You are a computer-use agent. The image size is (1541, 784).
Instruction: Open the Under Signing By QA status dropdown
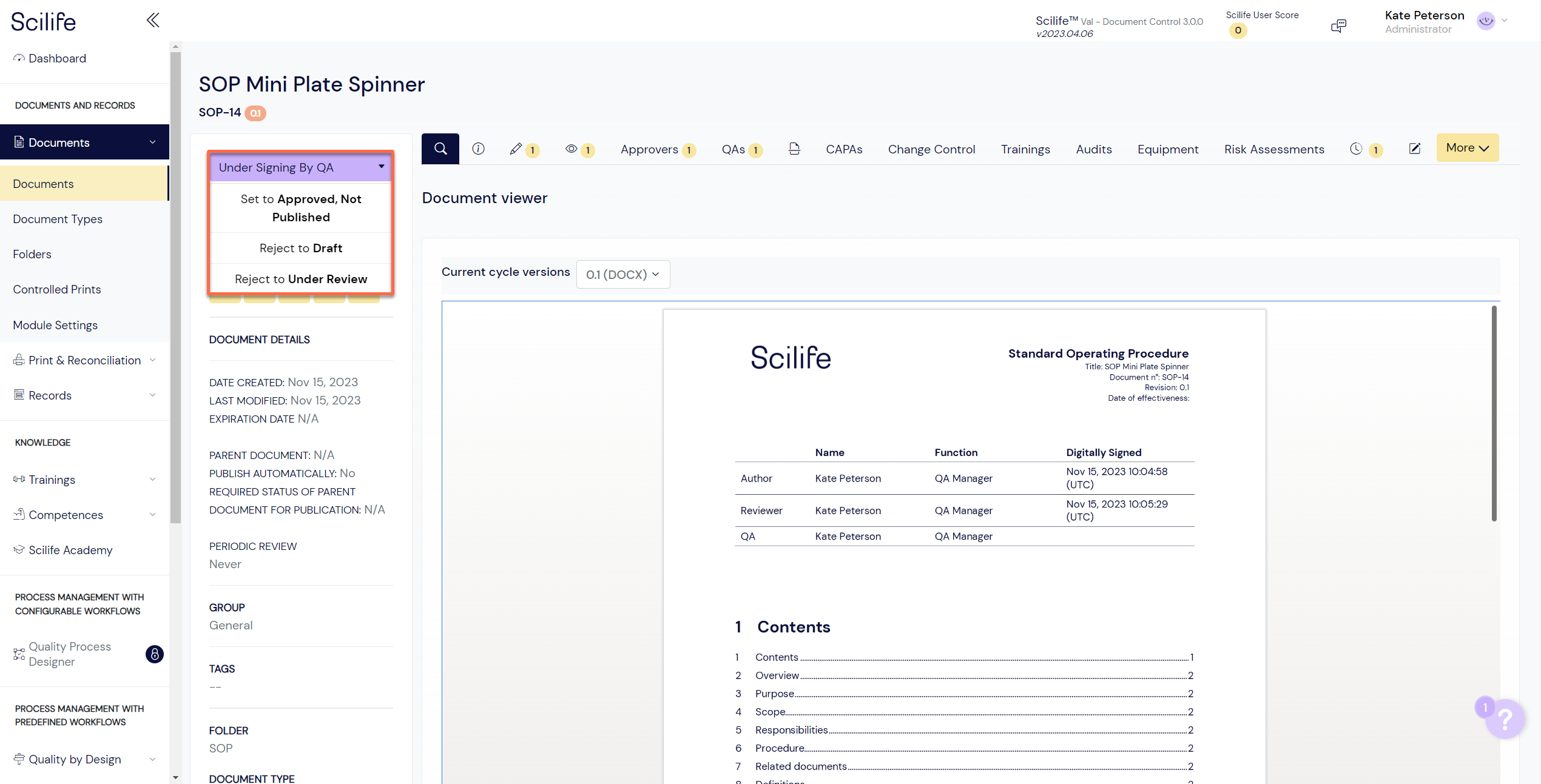point(301,167)
